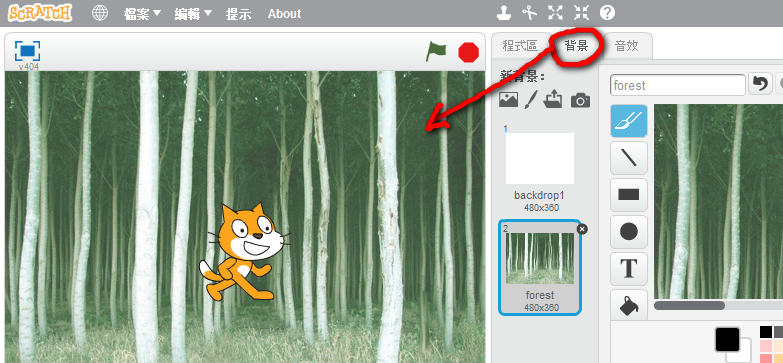Switch stage to full screen mode

27,51
